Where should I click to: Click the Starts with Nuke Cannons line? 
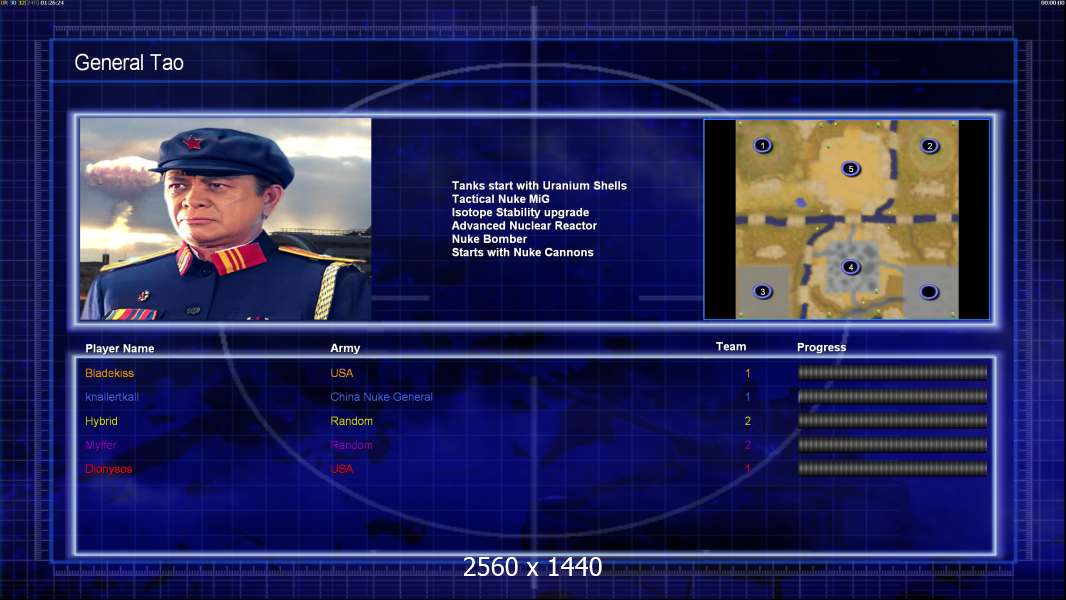(523, 252)
